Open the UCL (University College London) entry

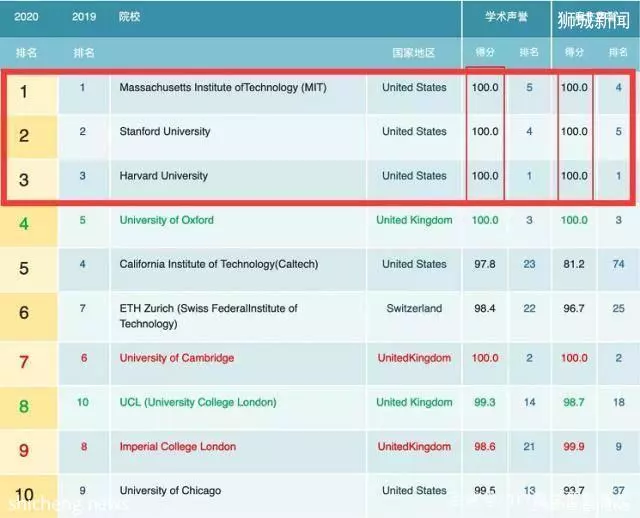click(x=198, y=402)
